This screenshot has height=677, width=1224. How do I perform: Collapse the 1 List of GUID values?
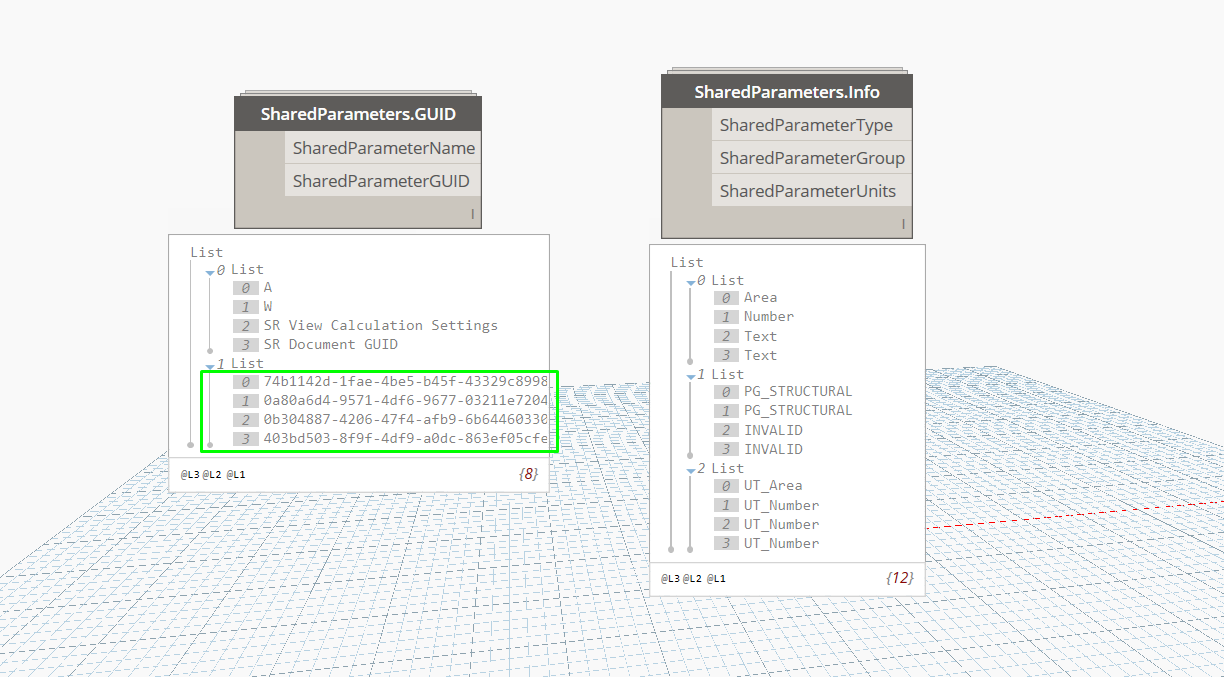click(x=210, y=365)
